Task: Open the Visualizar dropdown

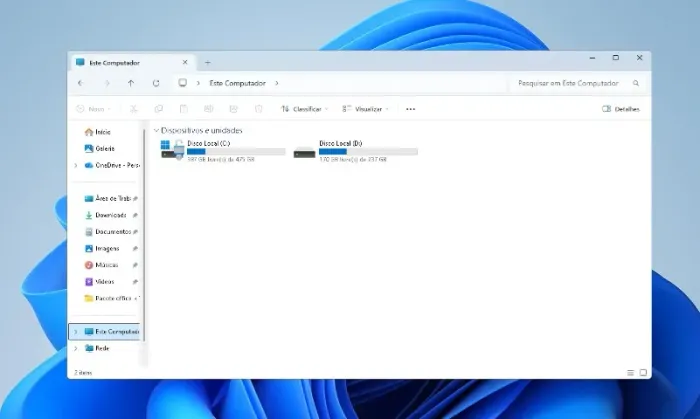Action: (x=366, y=109)
